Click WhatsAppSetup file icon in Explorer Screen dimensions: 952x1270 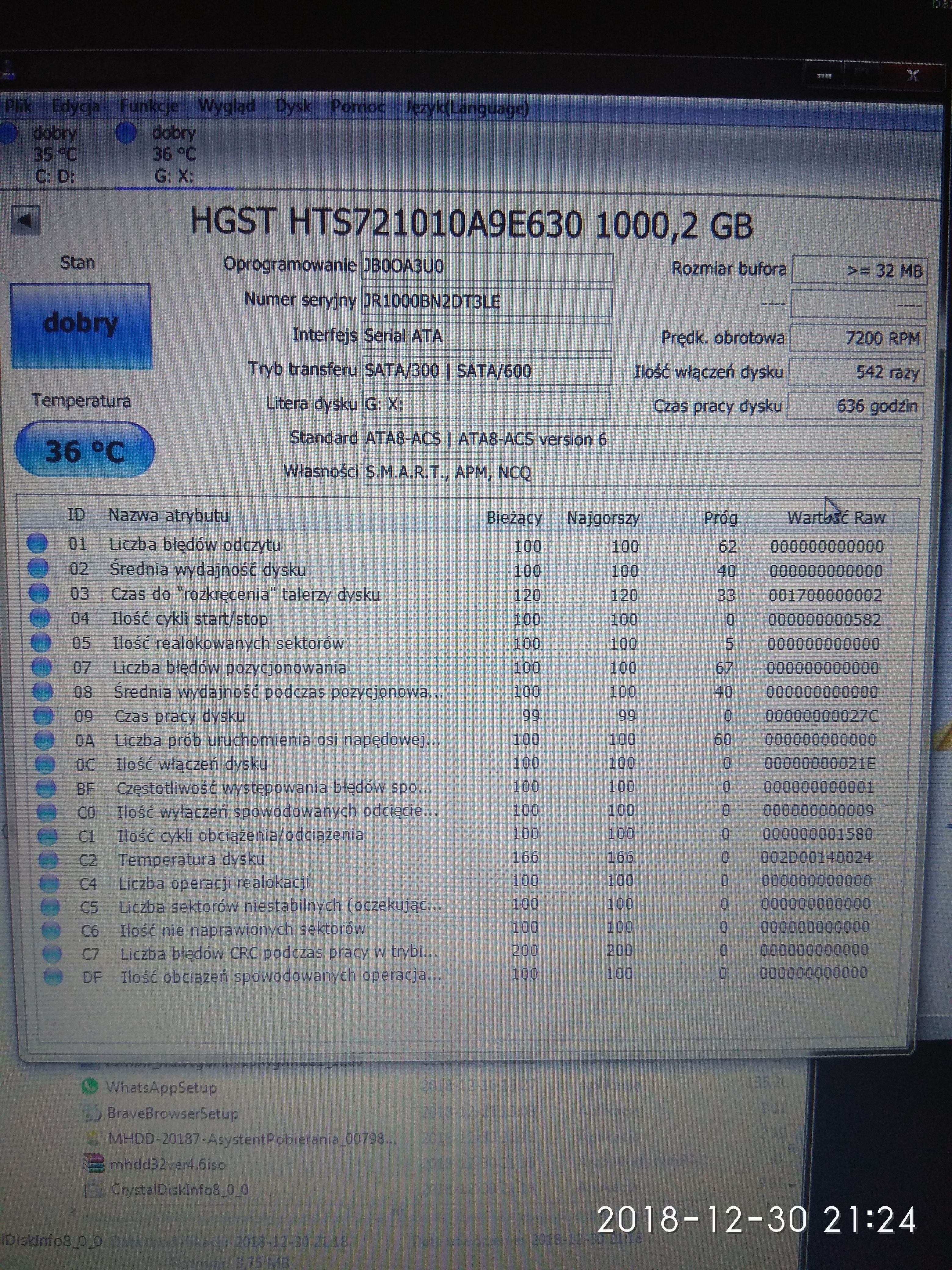90,1086
